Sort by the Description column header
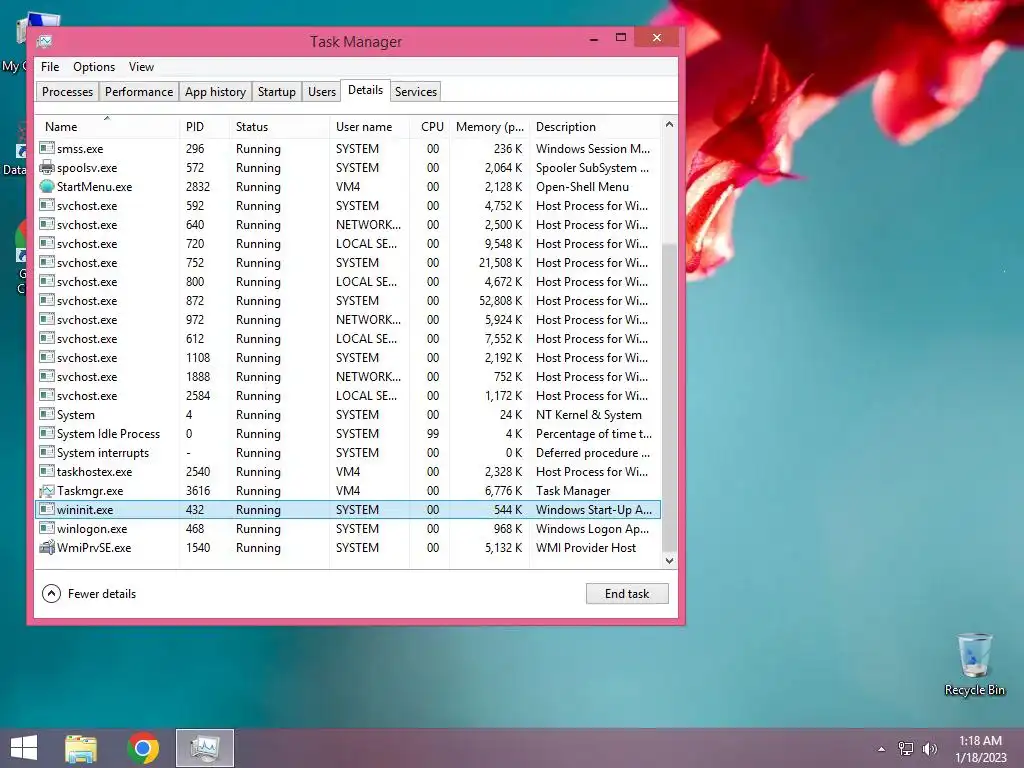Image resolution: width=1024 pixels, height=768 pixels. [x=595, y=127]
